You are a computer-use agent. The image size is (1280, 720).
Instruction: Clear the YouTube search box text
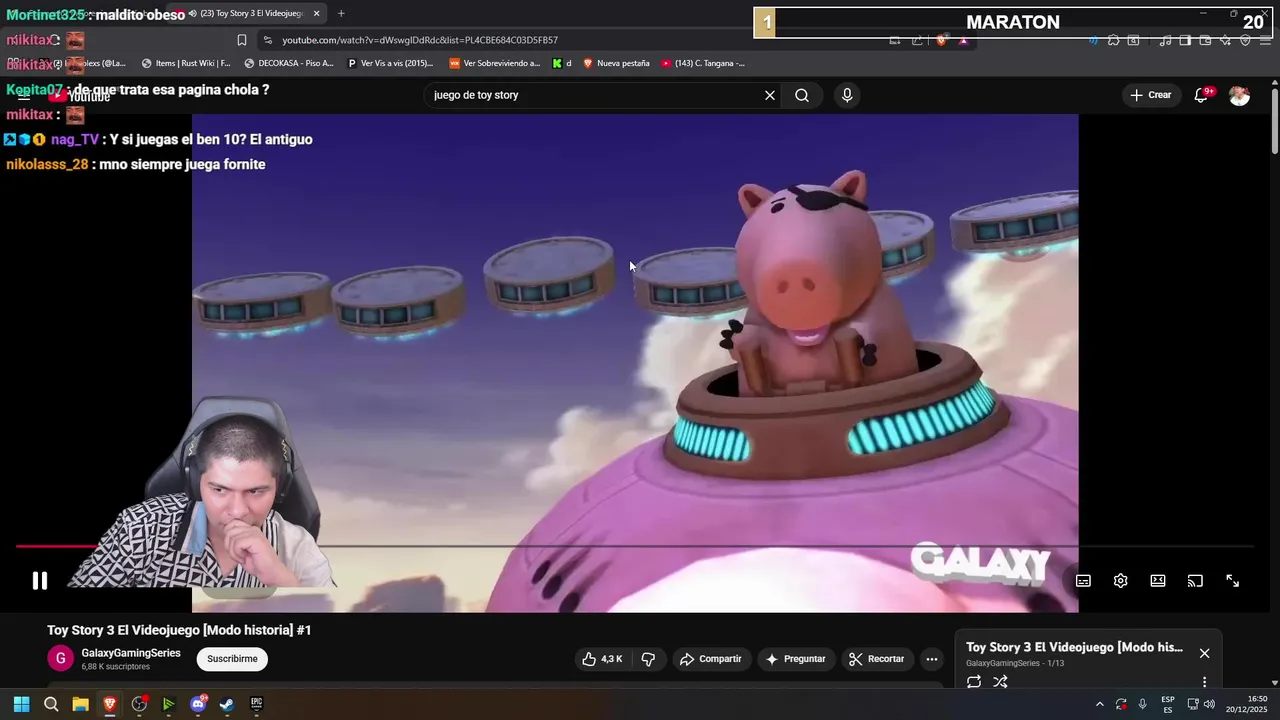(x=770, y=95)
